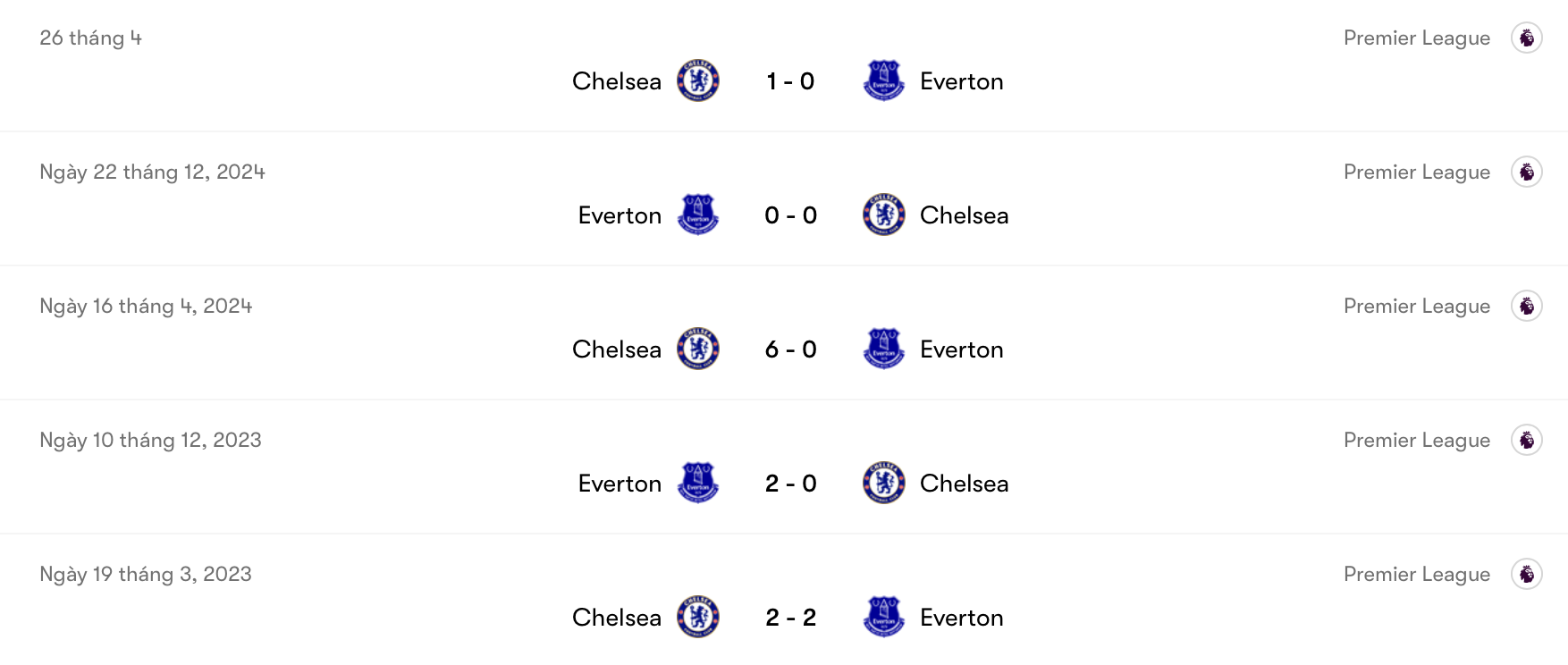Click the Everton crest in the 2-0 match

[x=699, y=483]
